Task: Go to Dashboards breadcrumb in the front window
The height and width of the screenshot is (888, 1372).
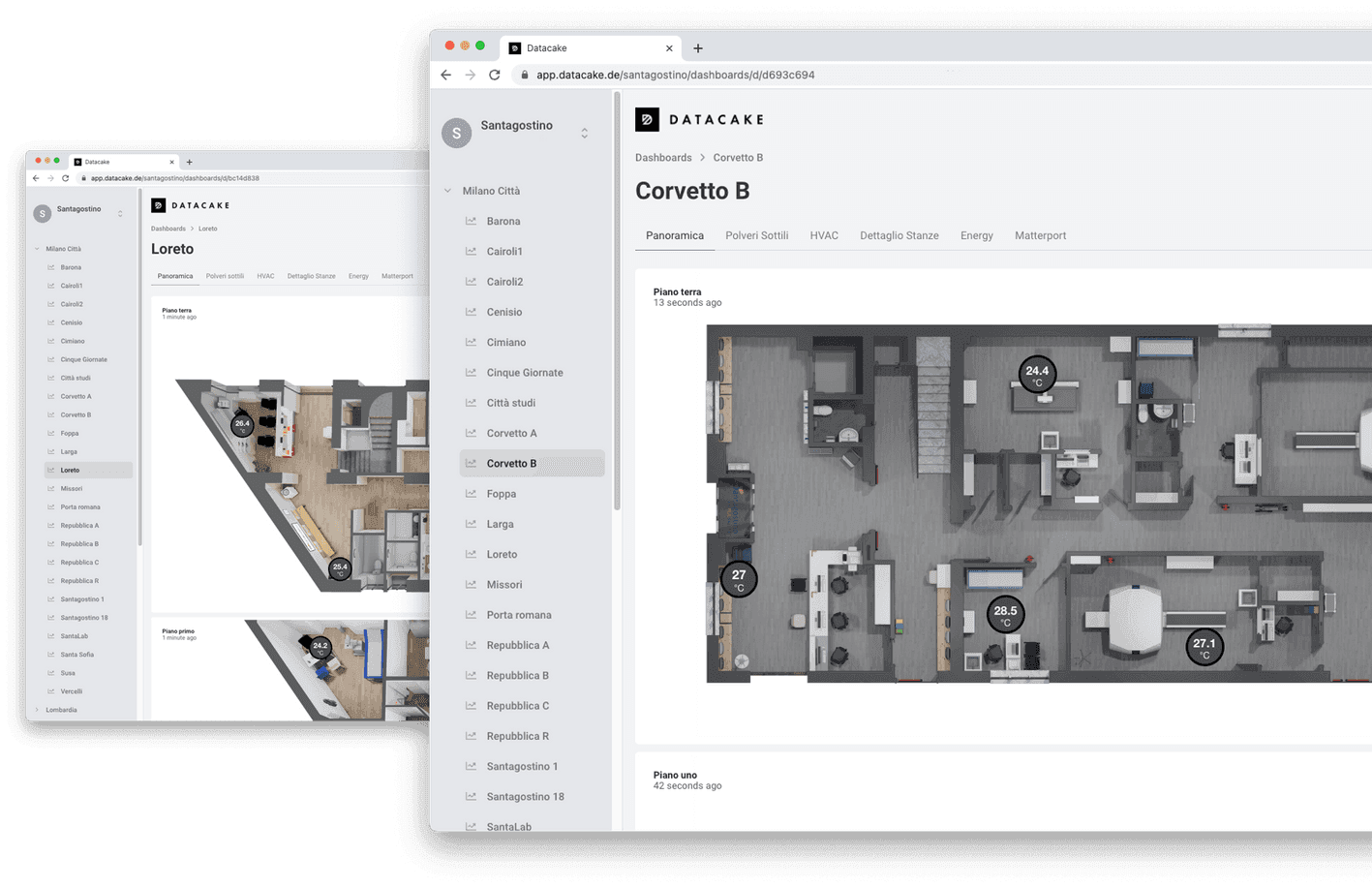Action: pos(663,158)
